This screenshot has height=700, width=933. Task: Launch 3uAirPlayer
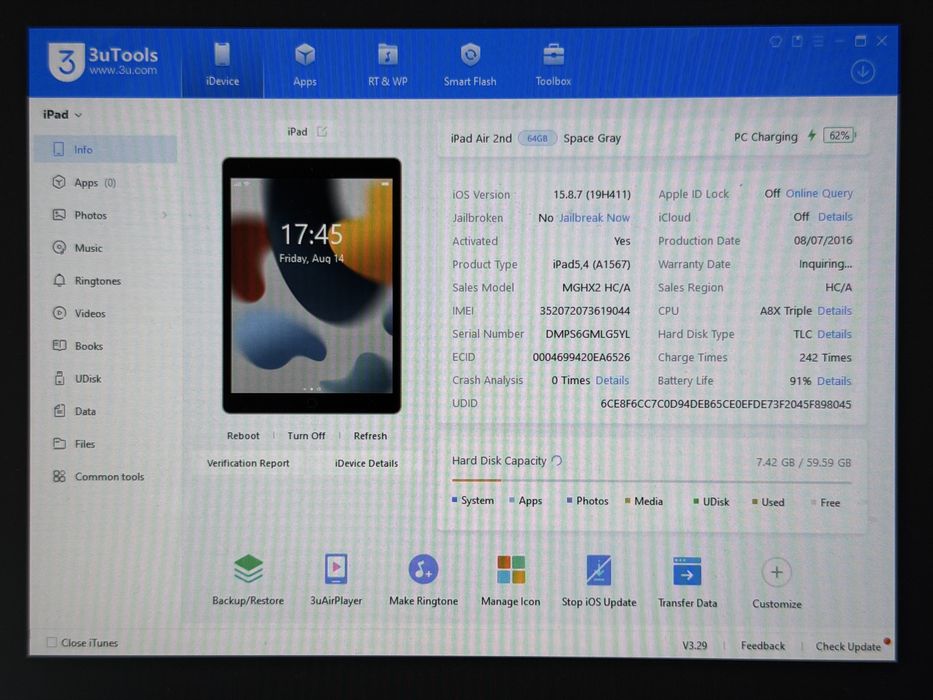tap(336, 579)
